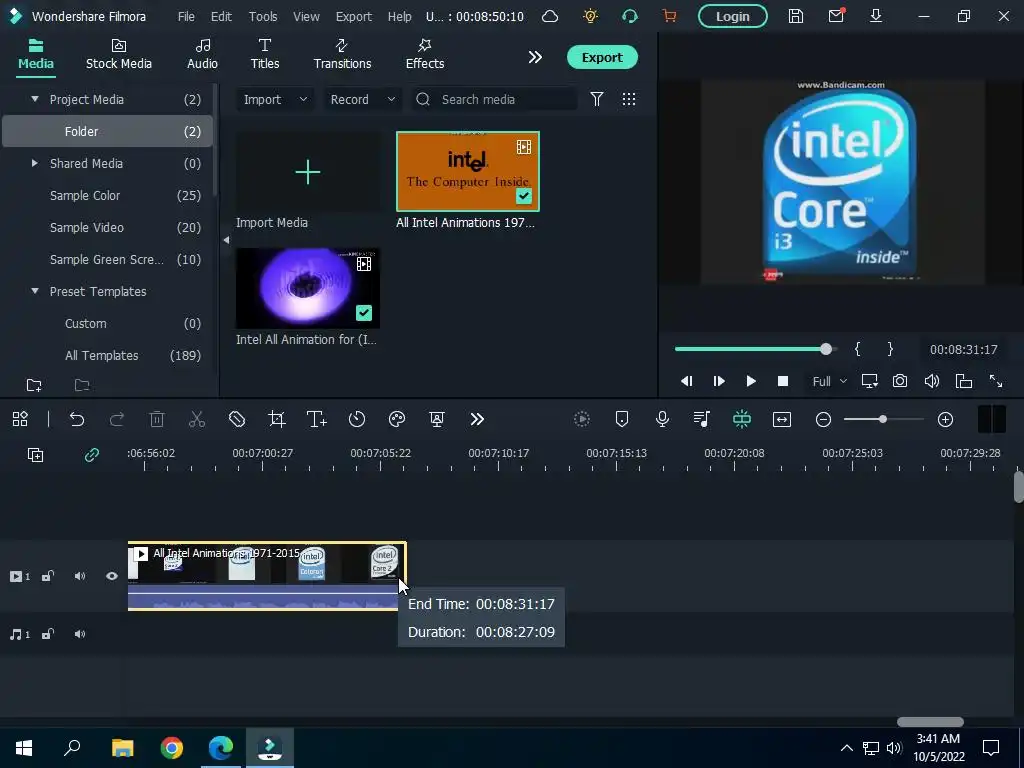Screen dimensions: 1024x768
Task: Hide video track 1 with eye icon
Action: (x=112, y=576)
